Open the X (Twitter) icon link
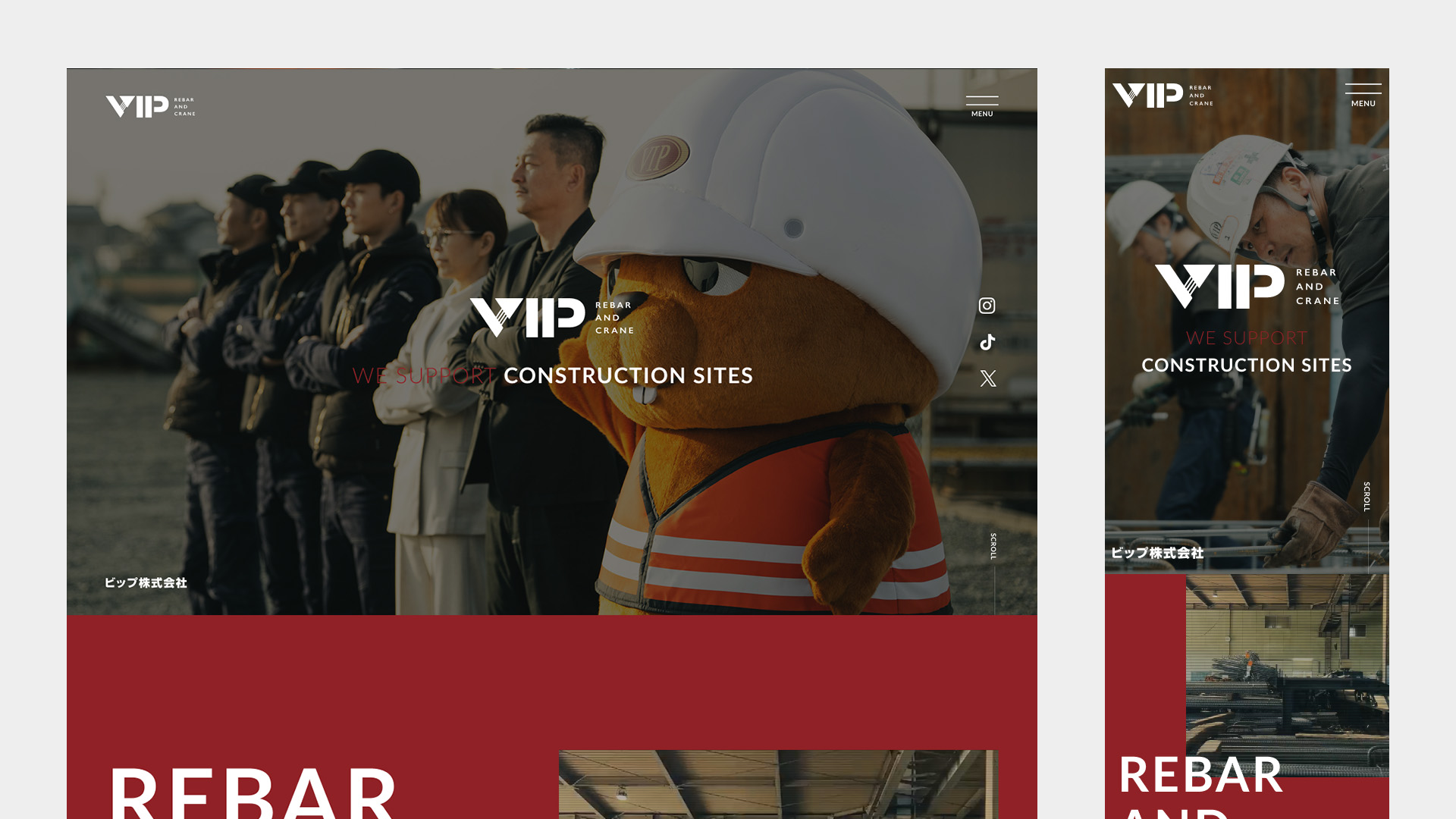This screenshot has height=819, width=1456. [x=987, y=378]
